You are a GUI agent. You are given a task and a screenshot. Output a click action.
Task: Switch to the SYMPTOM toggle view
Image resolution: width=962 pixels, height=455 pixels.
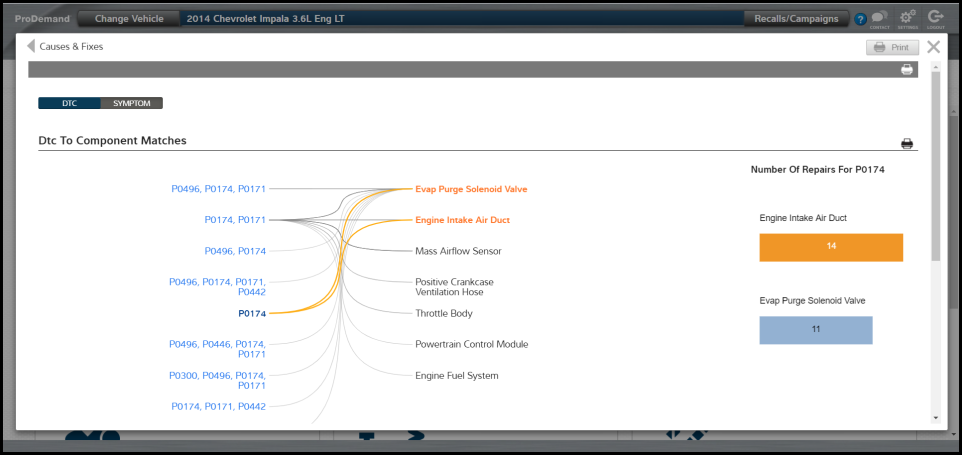point(131,103)
